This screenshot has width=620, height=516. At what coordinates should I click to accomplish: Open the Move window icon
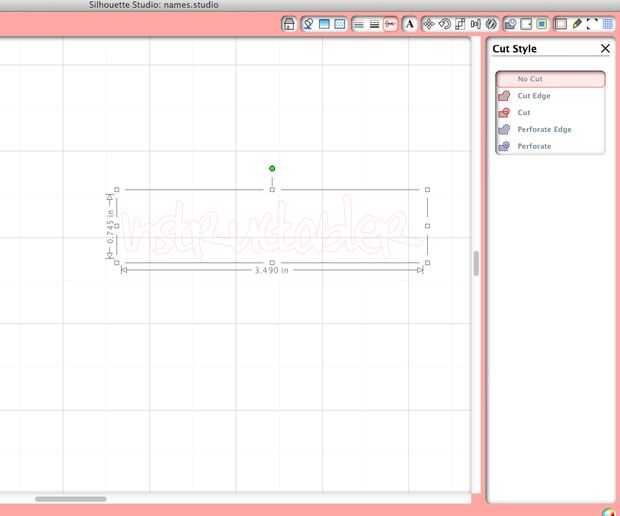[x=429, y=24]
